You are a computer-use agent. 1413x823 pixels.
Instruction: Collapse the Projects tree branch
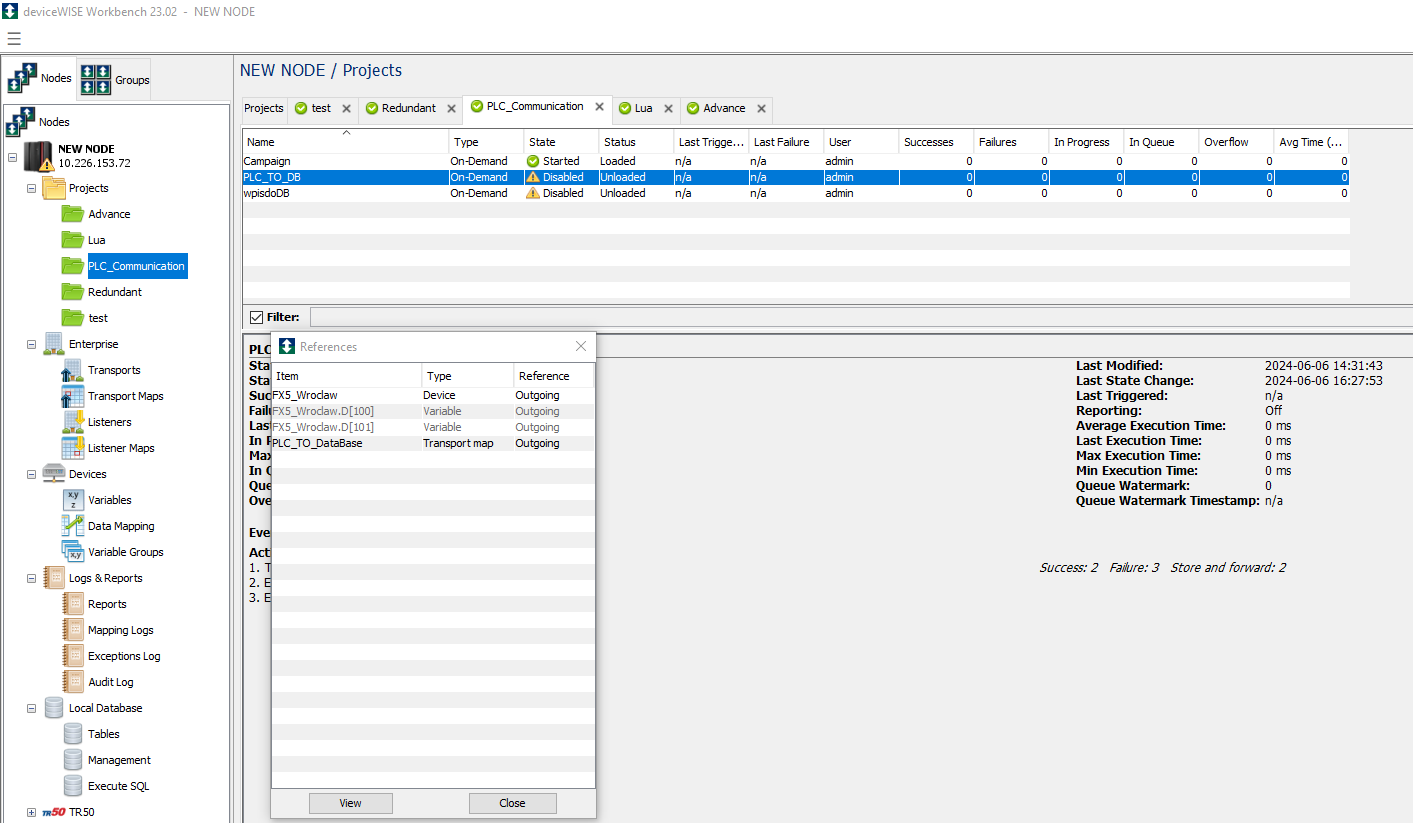(32, 188)
